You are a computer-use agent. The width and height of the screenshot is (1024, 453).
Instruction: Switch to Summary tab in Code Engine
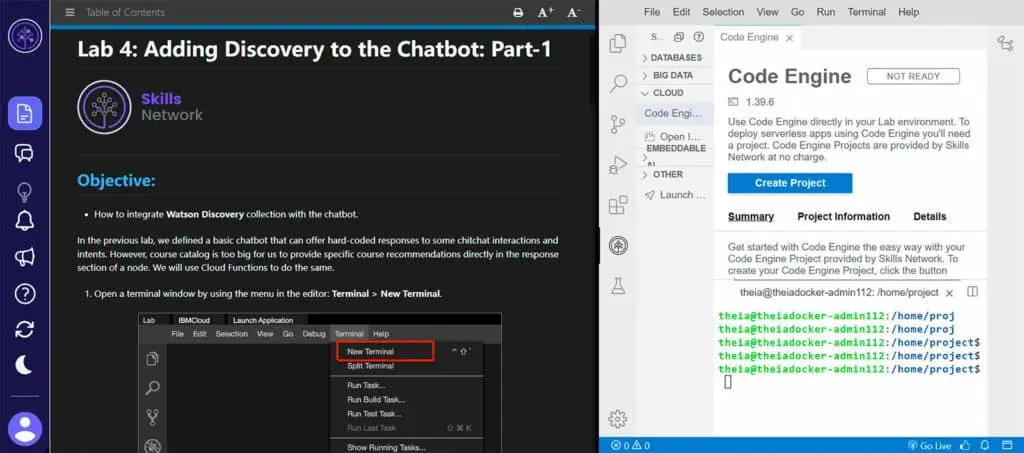[x=750, y=217]
